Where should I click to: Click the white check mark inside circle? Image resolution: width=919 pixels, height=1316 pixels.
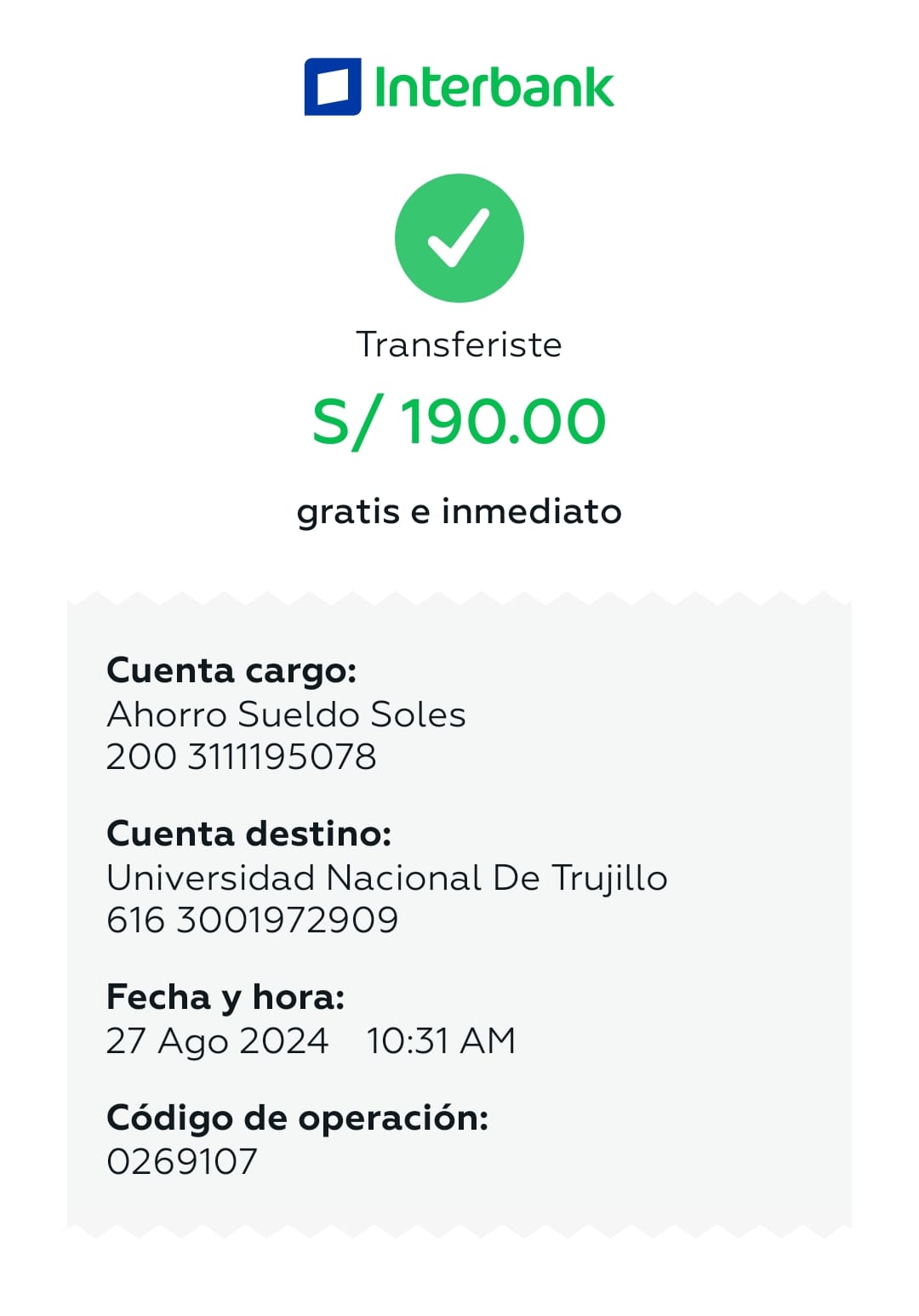coord(459,237)
